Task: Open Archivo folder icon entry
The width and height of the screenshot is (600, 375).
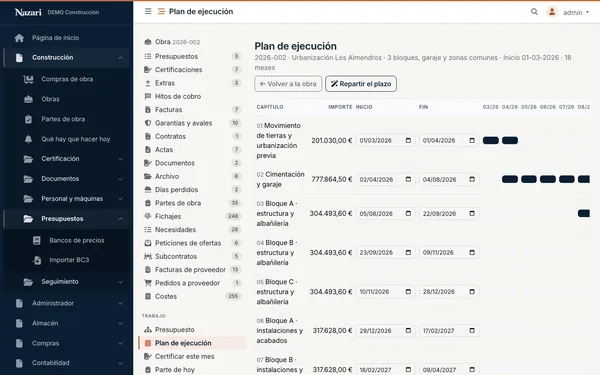Action: pos(148,176)
